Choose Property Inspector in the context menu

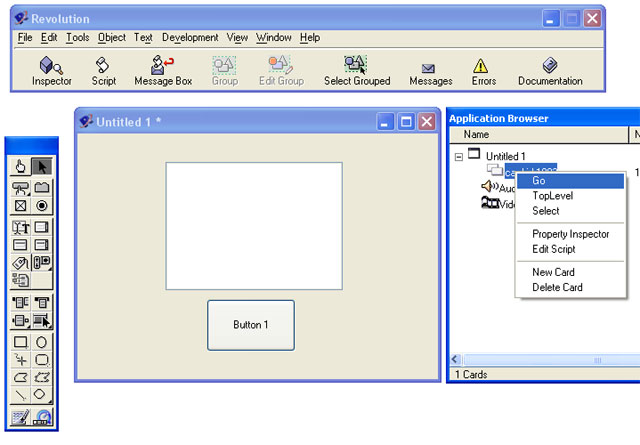pyautogui.click(x=570, y=234)
